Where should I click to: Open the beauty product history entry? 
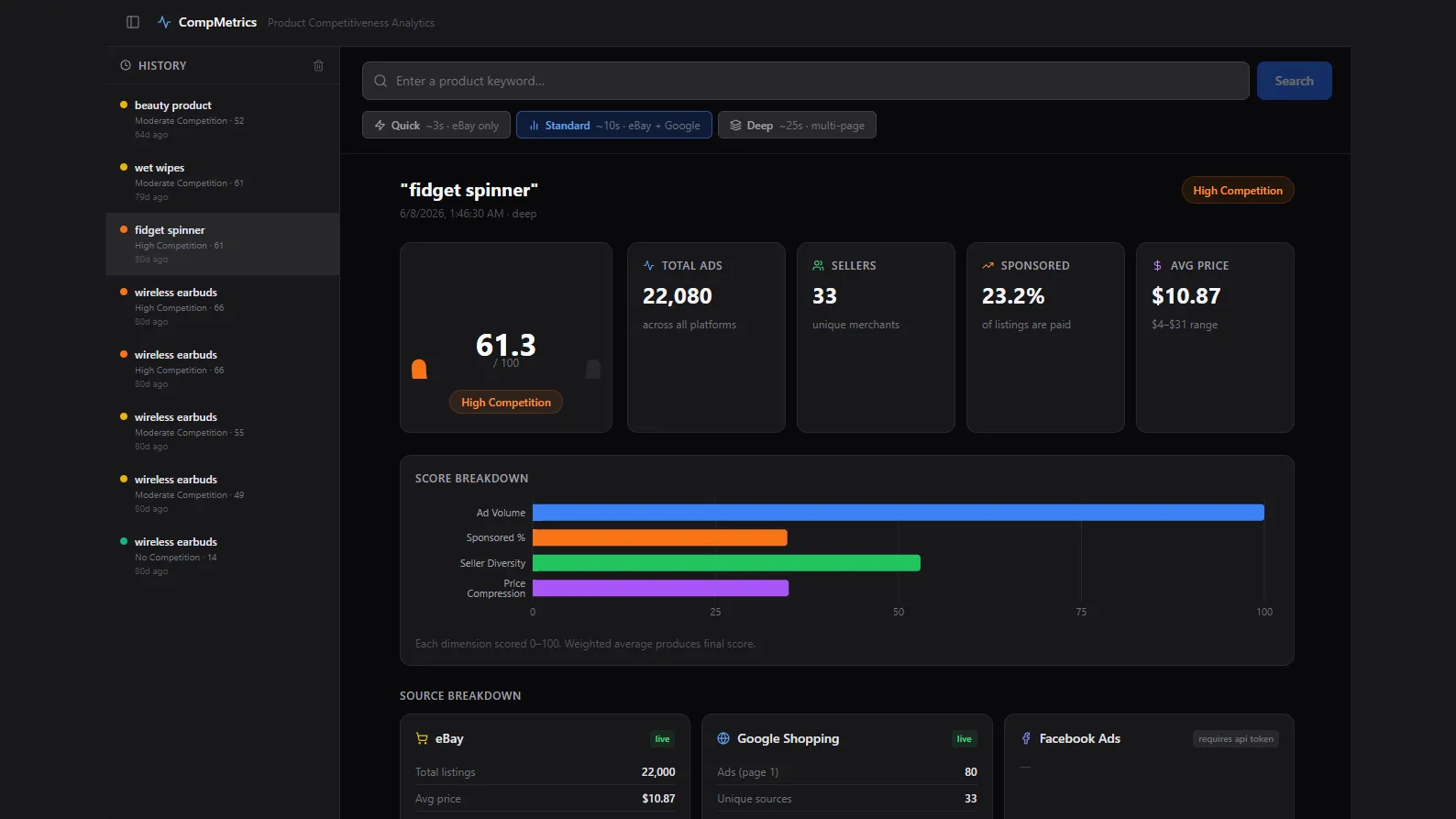(x=223, y=119)
